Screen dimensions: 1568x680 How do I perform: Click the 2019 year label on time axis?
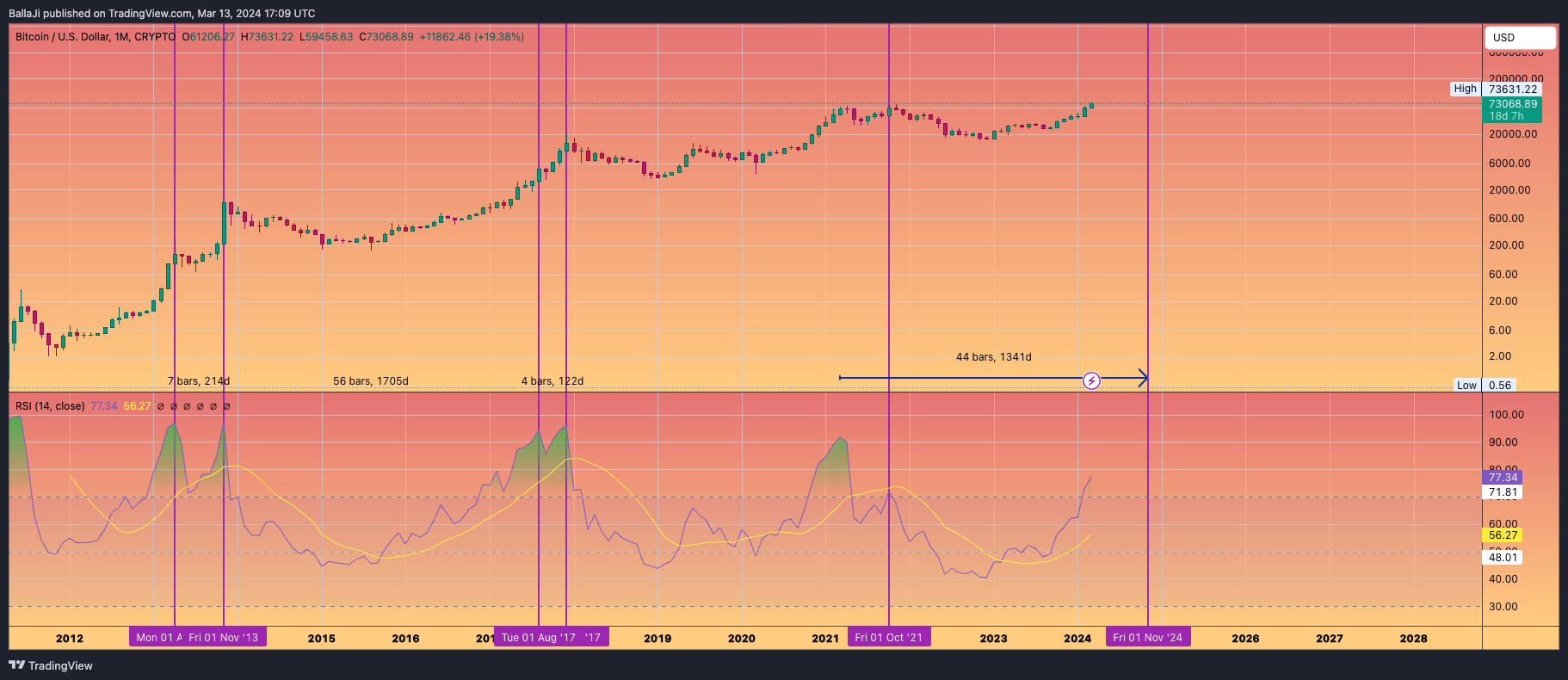[x=657, y=639]
